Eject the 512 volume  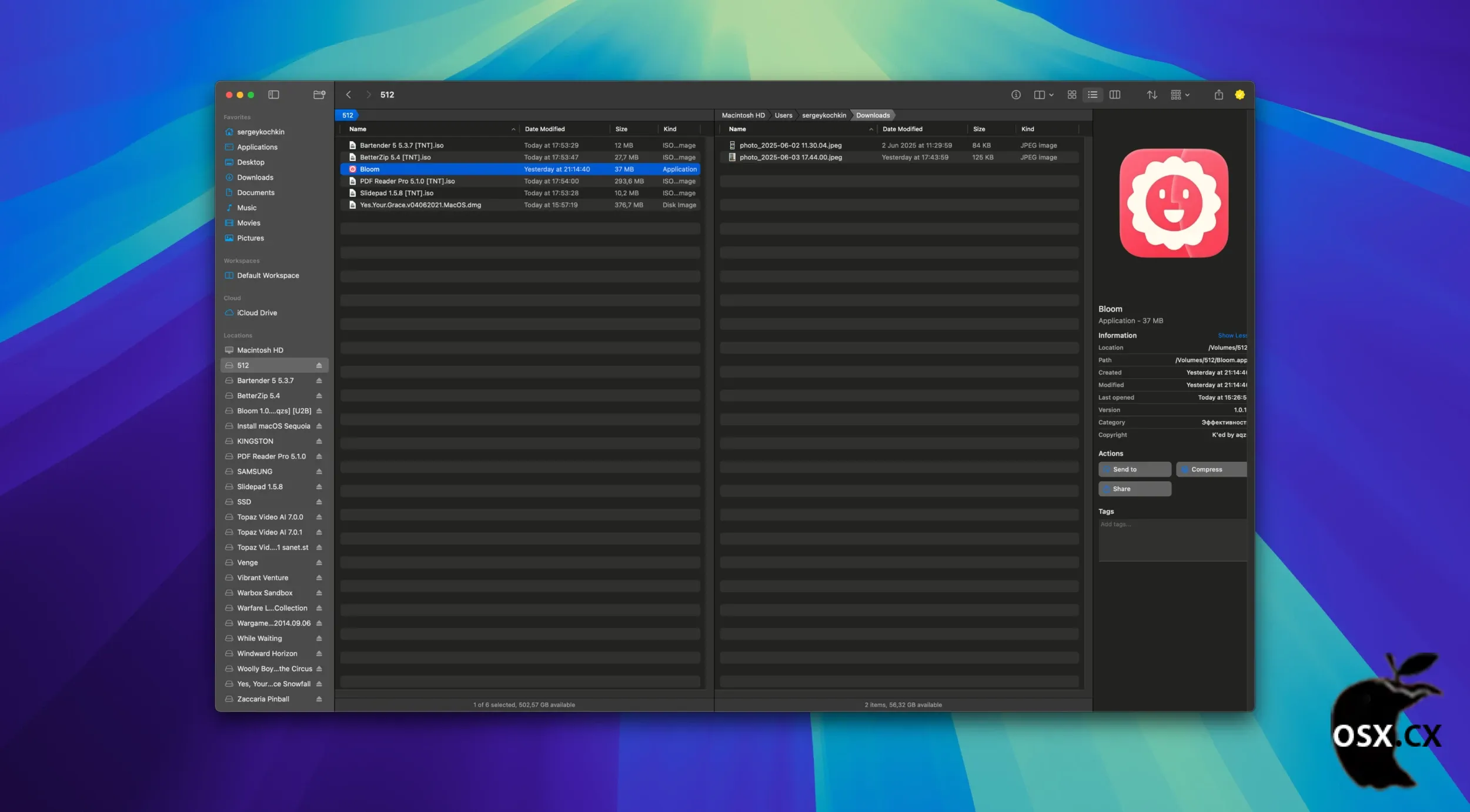[319, 366]
